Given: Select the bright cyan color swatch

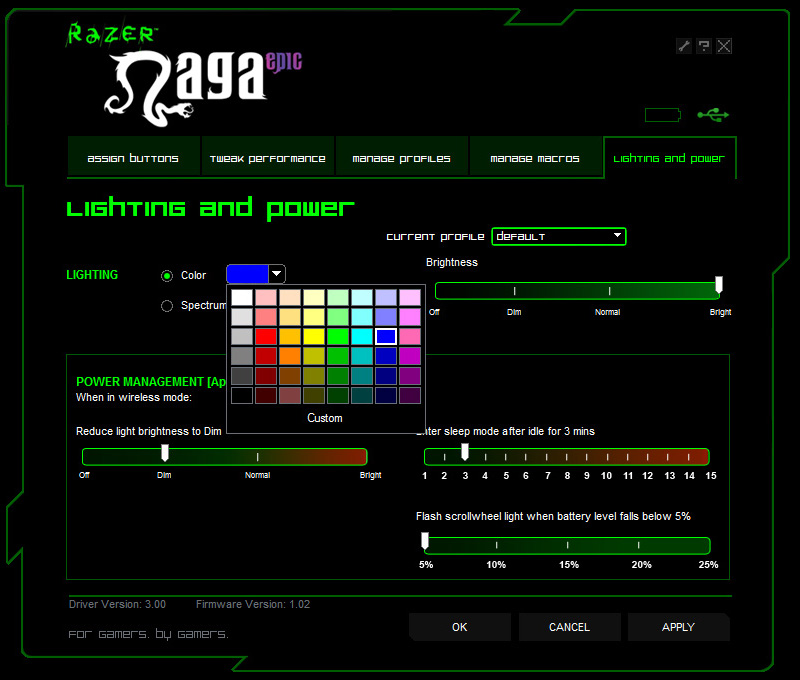Looking at the screenshot, I should [x=362, y=337].
